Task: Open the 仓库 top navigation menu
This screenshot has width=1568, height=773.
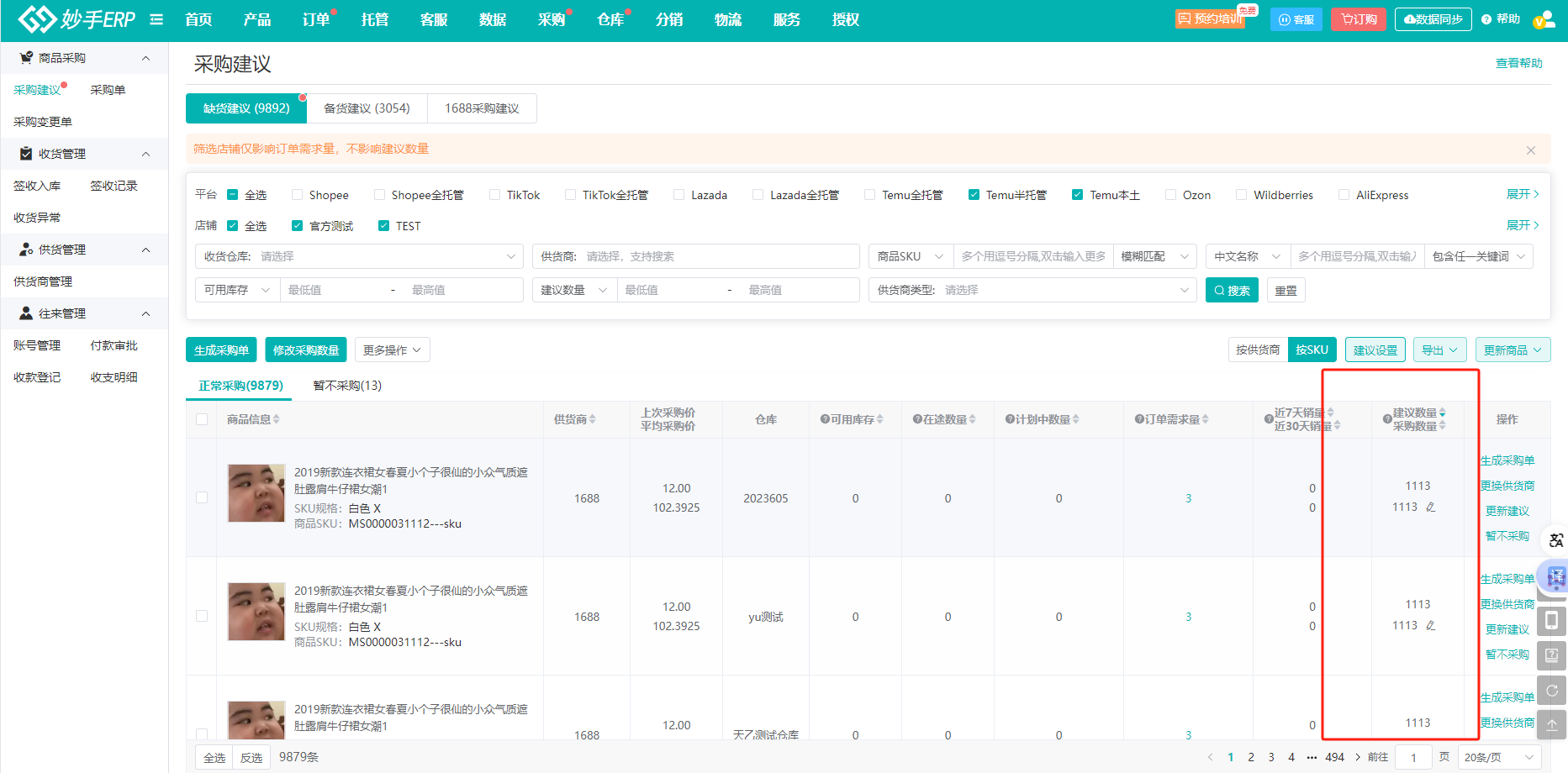Action: click(610, 19)
